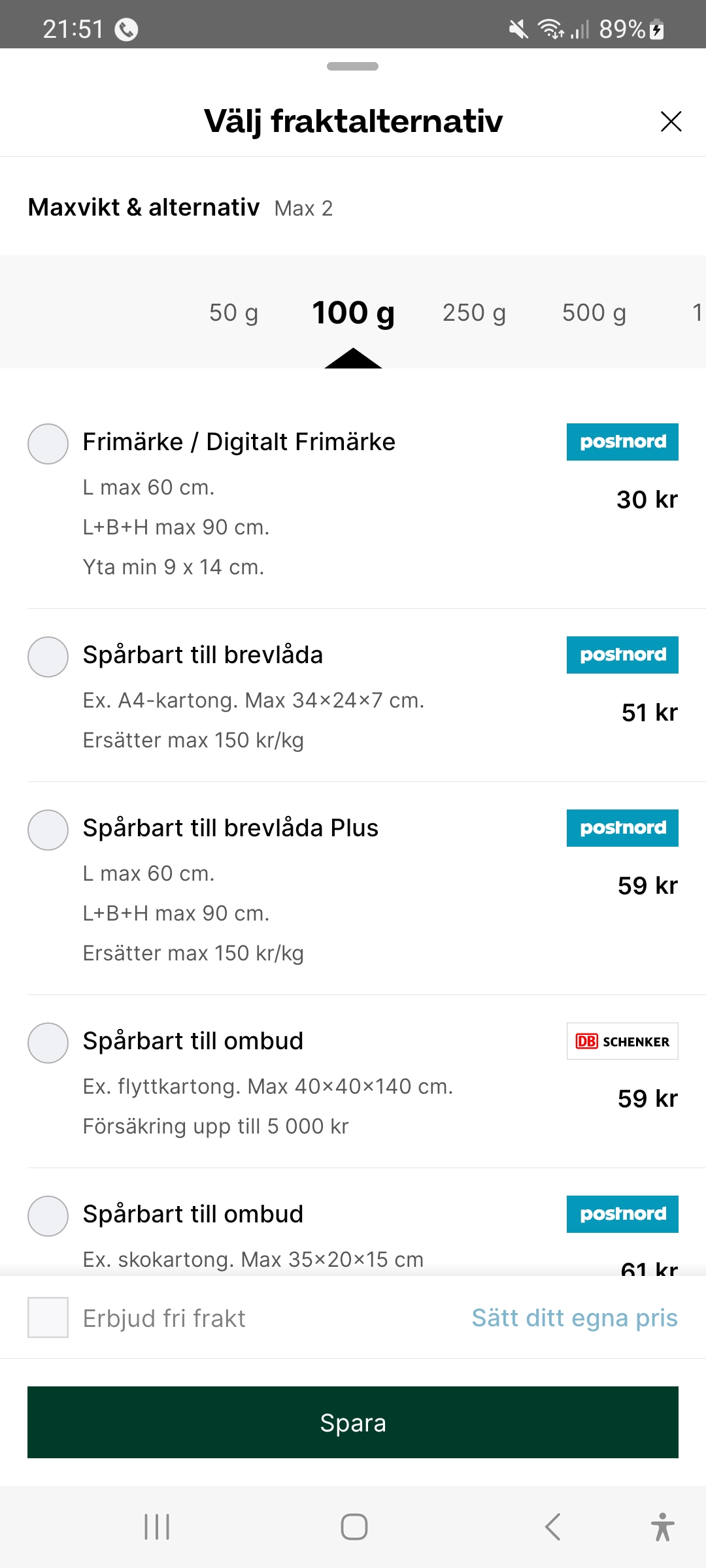Tap PostNord logo for Spårbart till brevlåda
The image size is (706, 1568).
622,655
